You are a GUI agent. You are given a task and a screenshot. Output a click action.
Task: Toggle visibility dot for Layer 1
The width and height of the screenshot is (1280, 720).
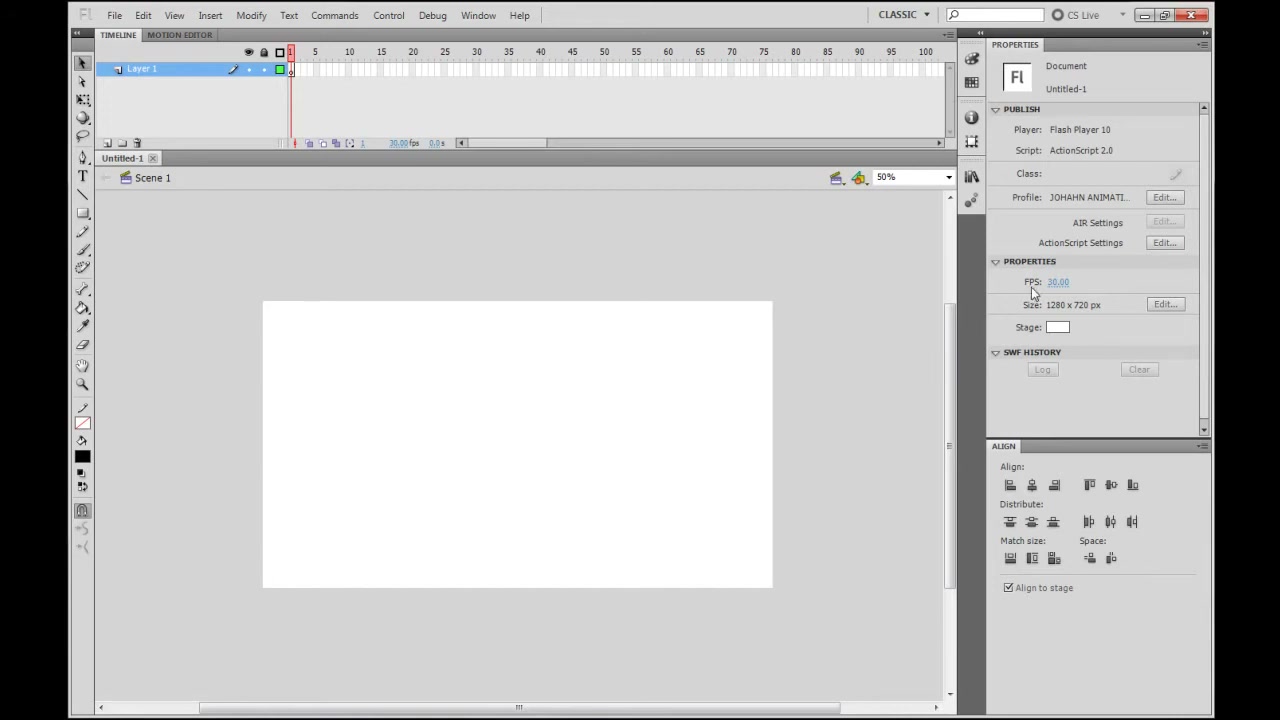pos(249,69)
